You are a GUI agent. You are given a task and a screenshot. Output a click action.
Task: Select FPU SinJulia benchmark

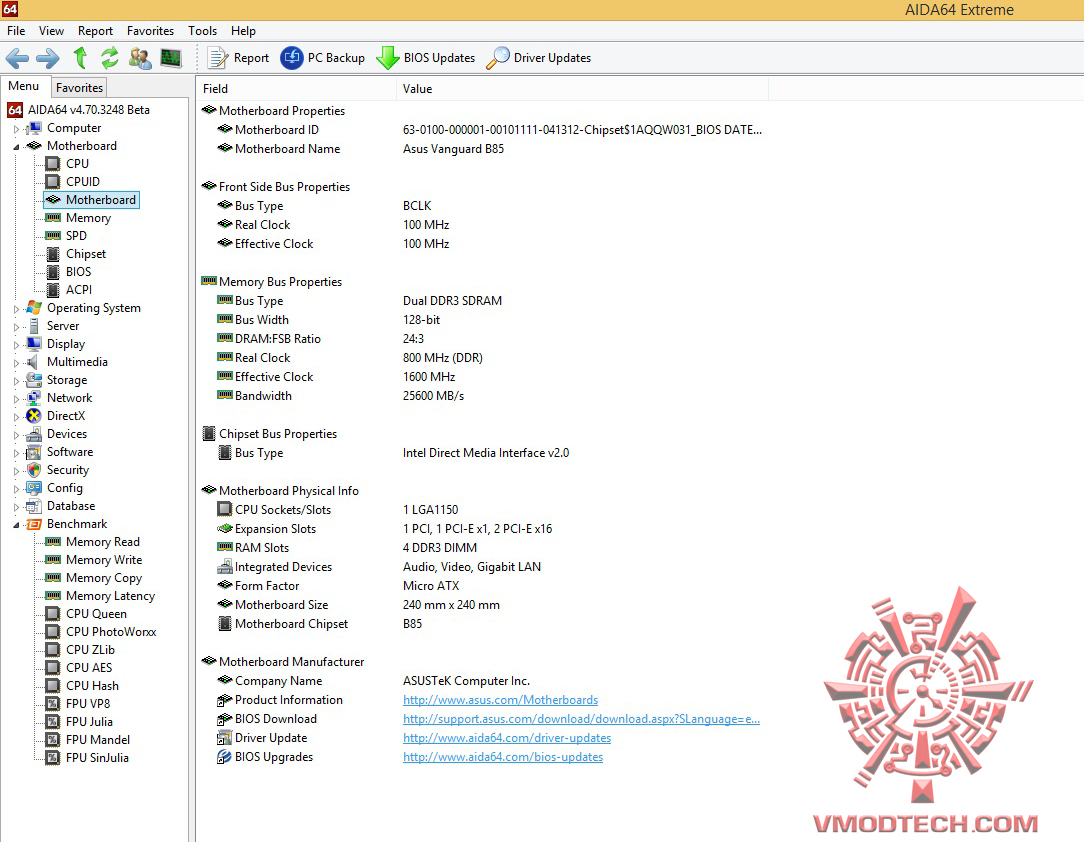pos(97,758)
